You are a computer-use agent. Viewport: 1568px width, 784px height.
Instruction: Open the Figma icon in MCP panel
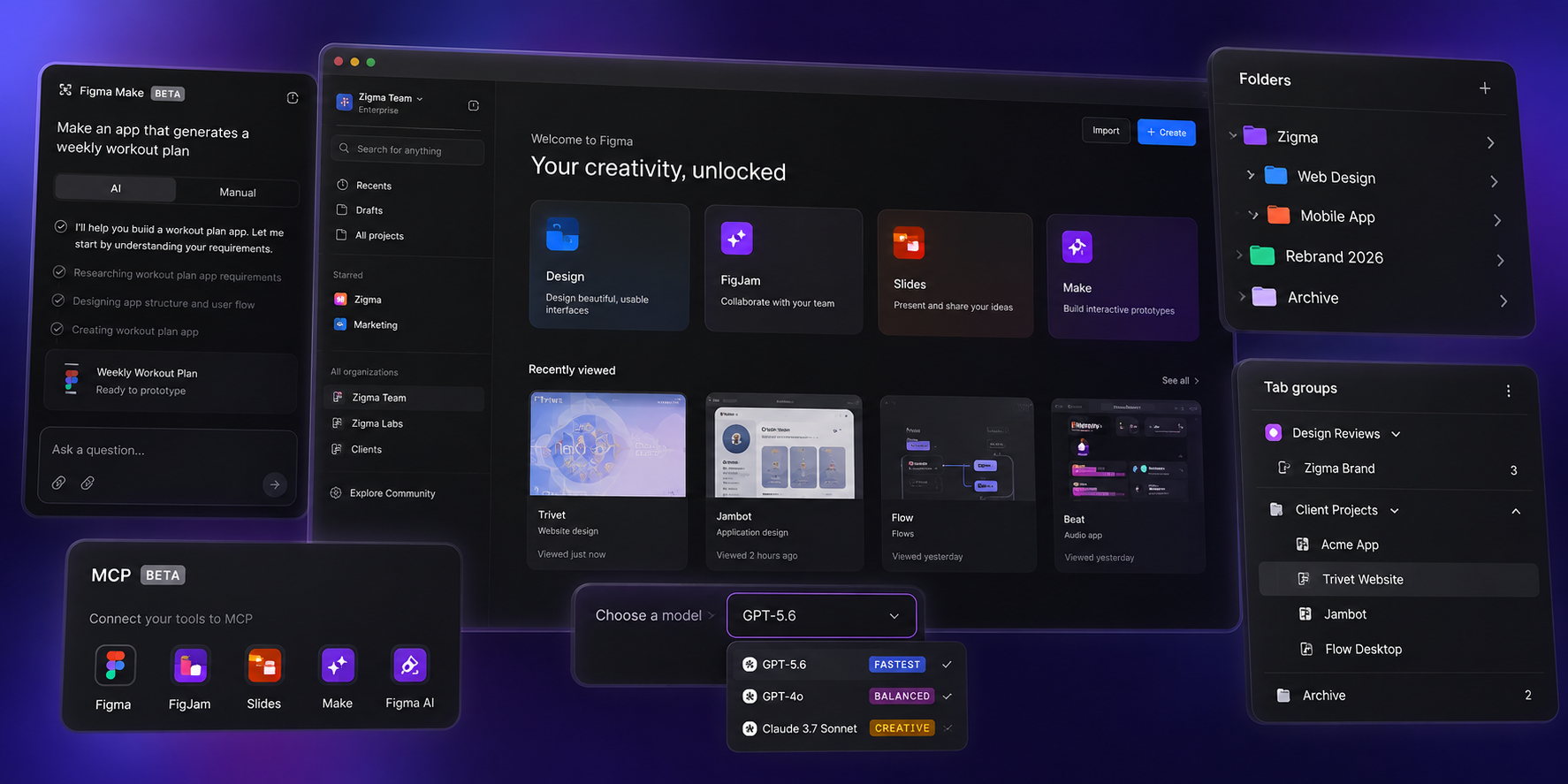point(115,666)
